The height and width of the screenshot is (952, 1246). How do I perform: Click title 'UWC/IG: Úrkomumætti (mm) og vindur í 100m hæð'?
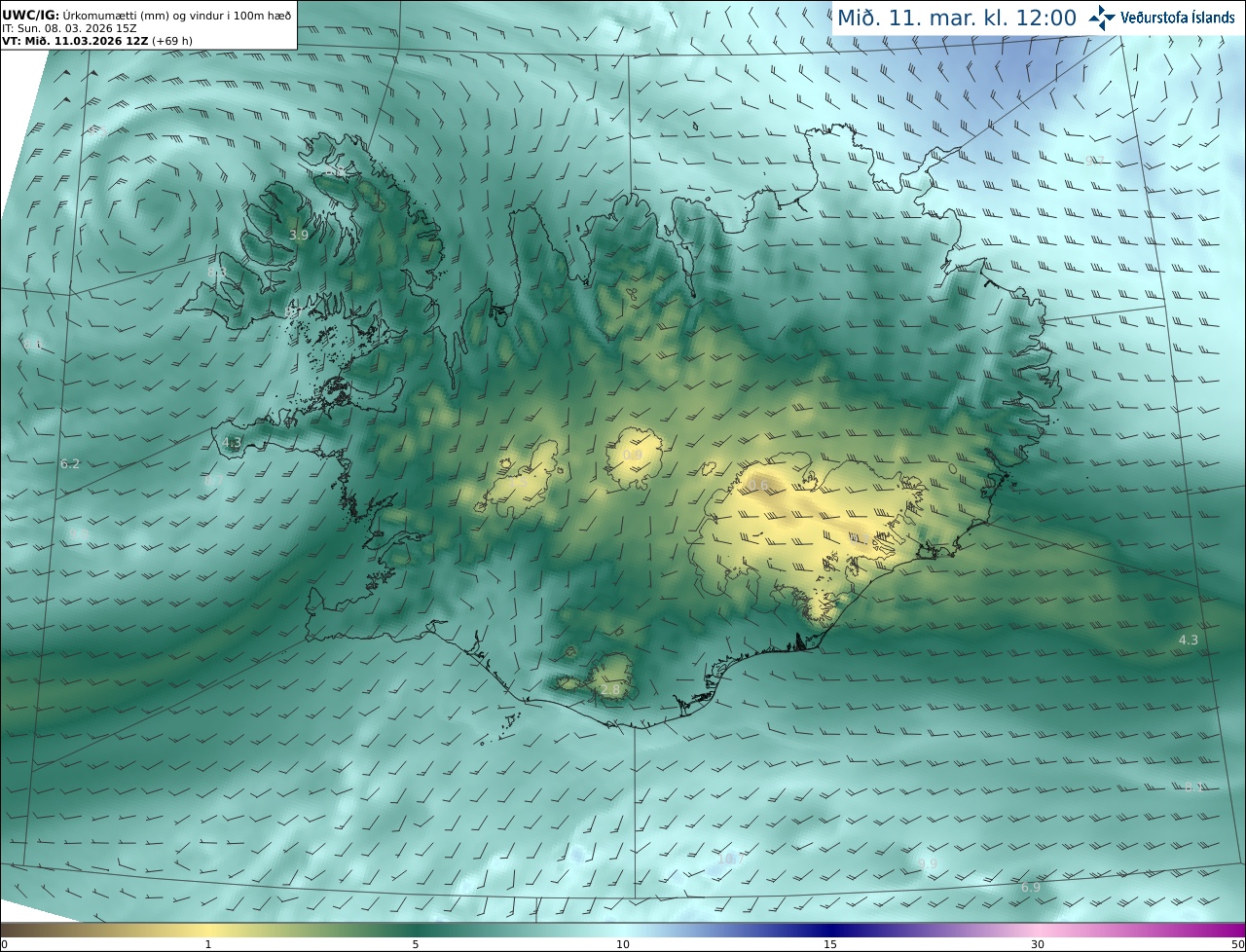146,16
